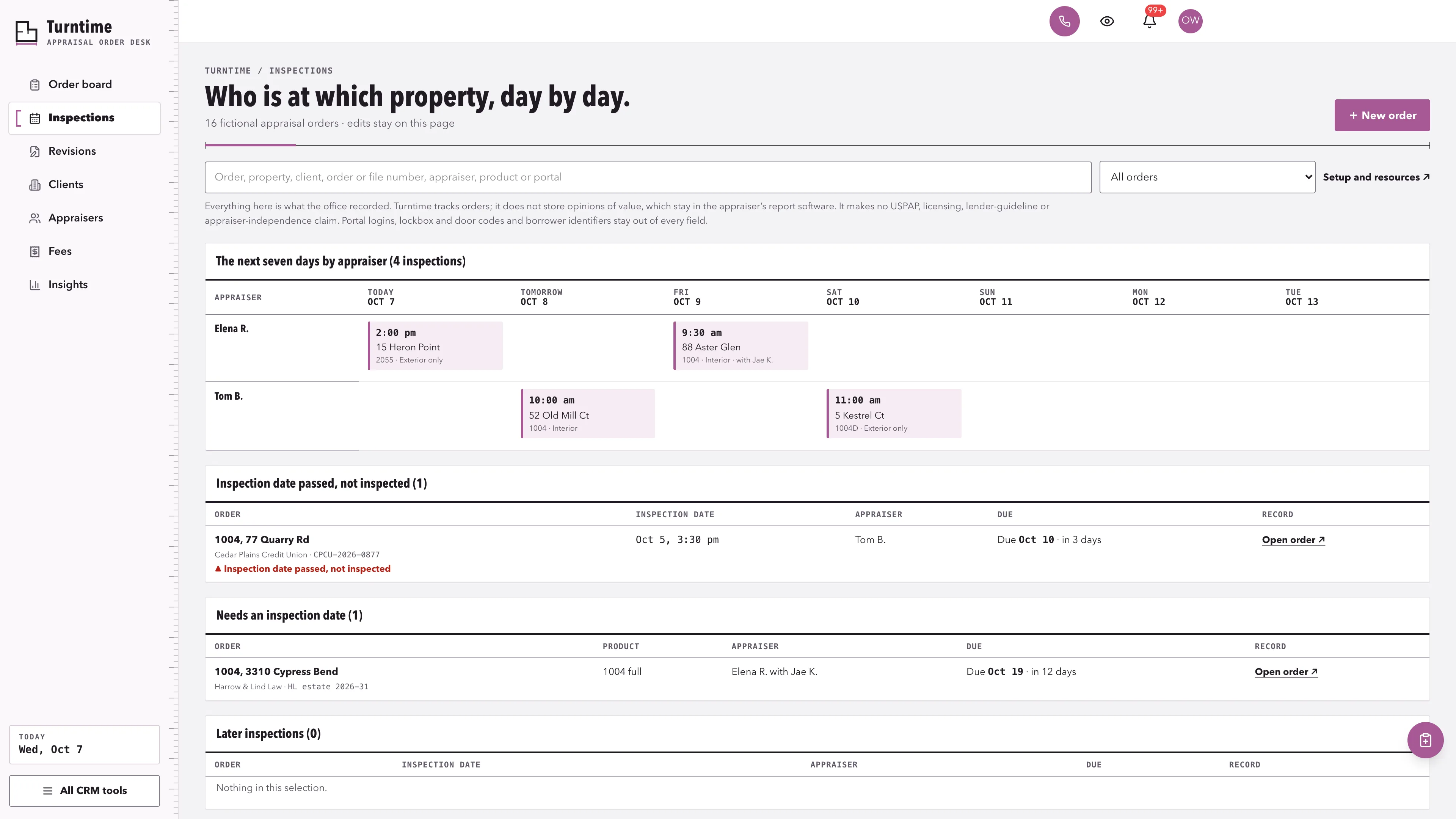
Task: Click the floating clipboard add button
Action: [1425, 740]
